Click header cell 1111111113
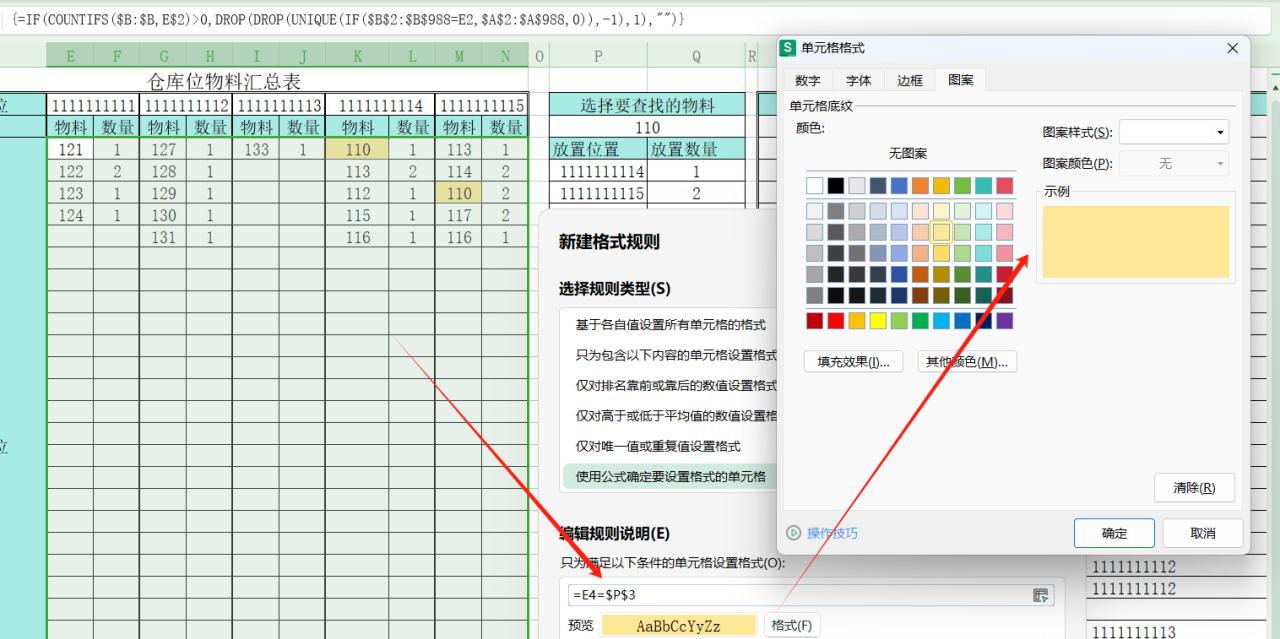 279,105
